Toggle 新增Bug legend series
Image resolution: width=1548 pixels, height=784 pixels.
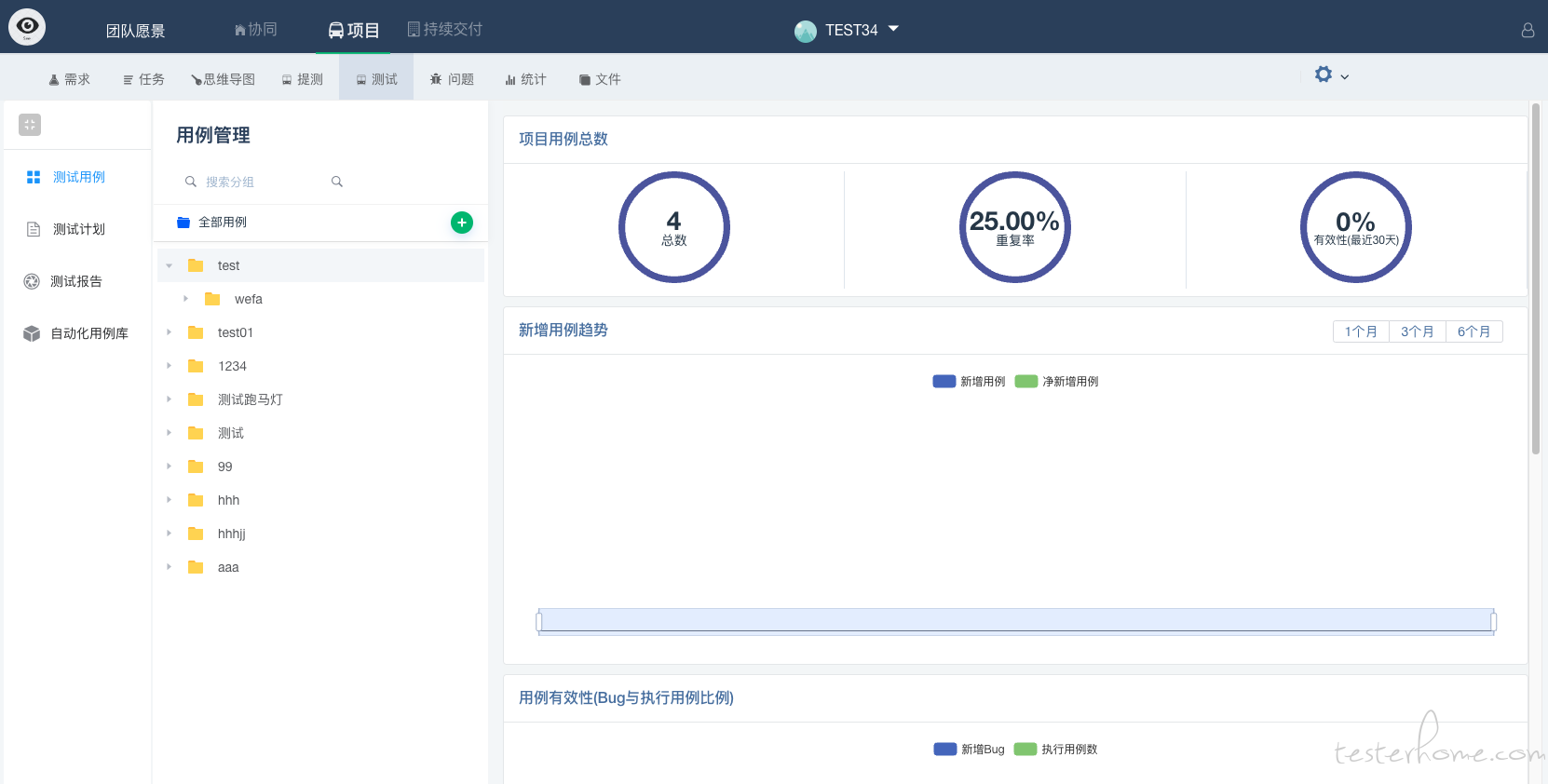pos(969,750)
